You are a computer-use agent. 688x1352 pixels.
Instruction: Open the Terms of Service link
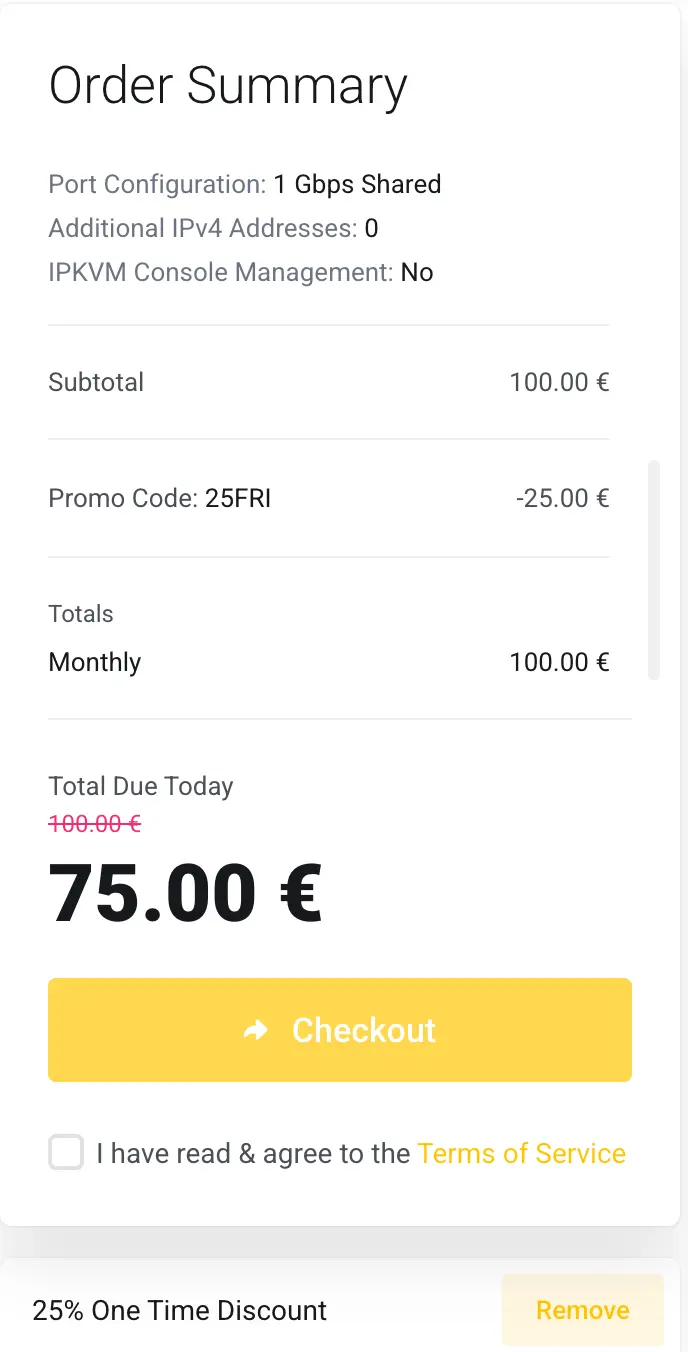click(x=522, y=1152)
